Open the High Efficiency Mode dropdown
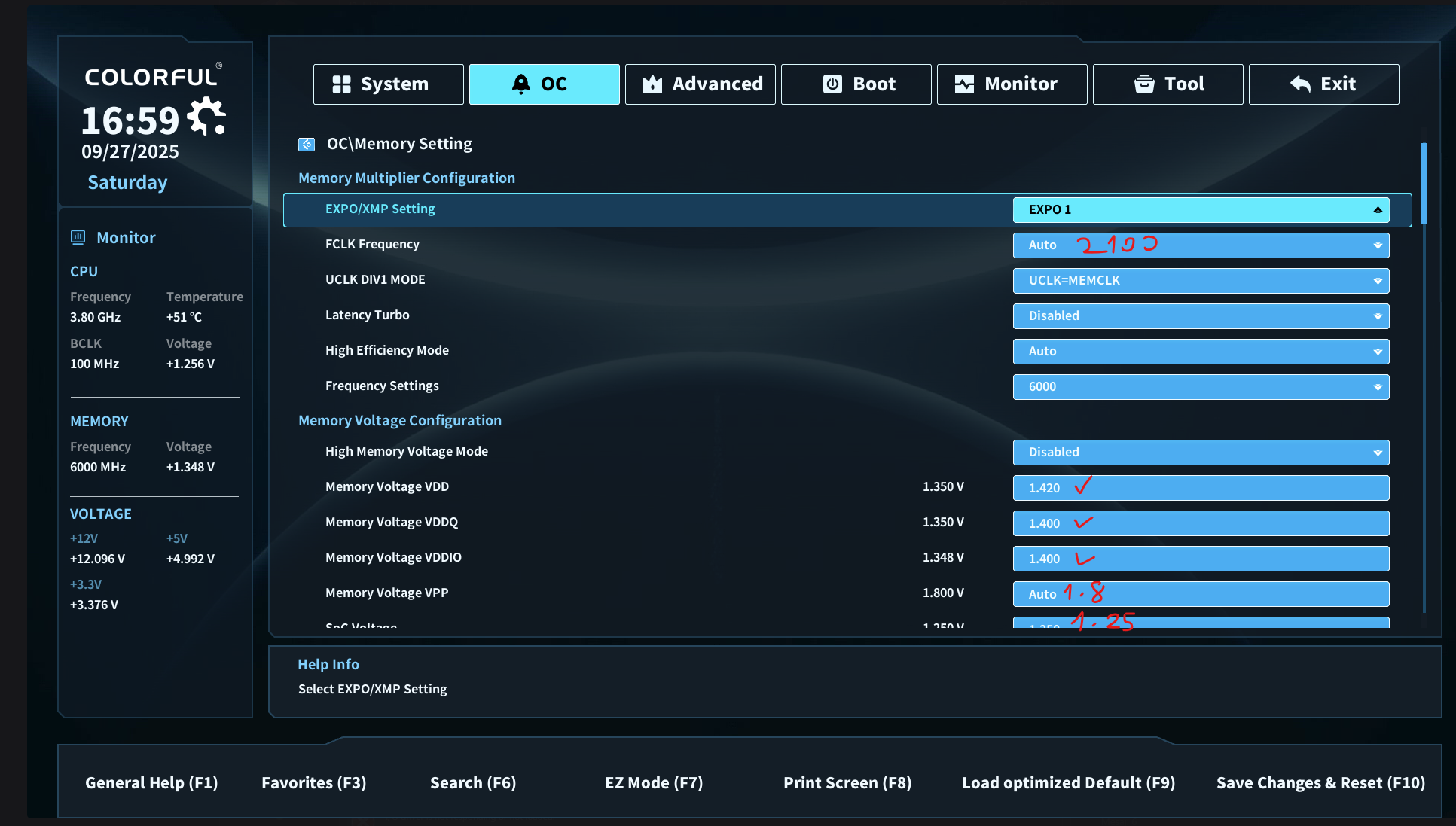This screenshot has height=826, width=1456. 1201,352
